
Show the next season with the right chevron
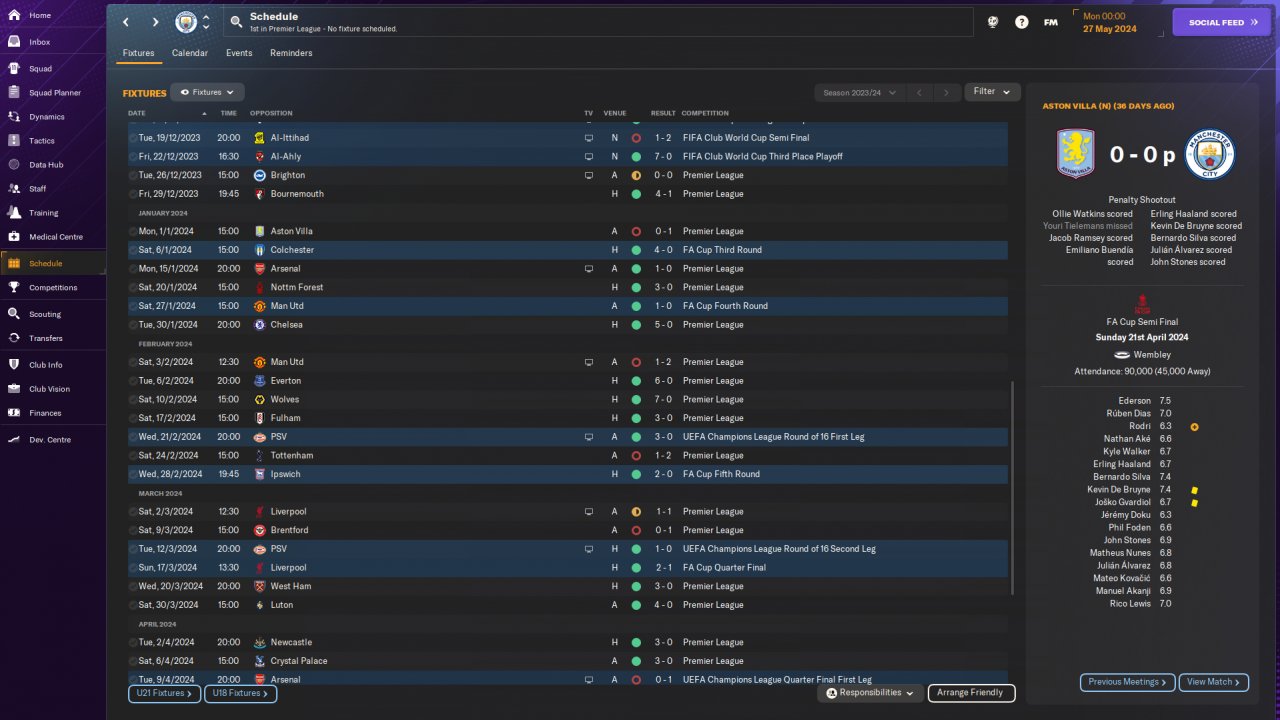pyautogui.click(x=946, y=93)
